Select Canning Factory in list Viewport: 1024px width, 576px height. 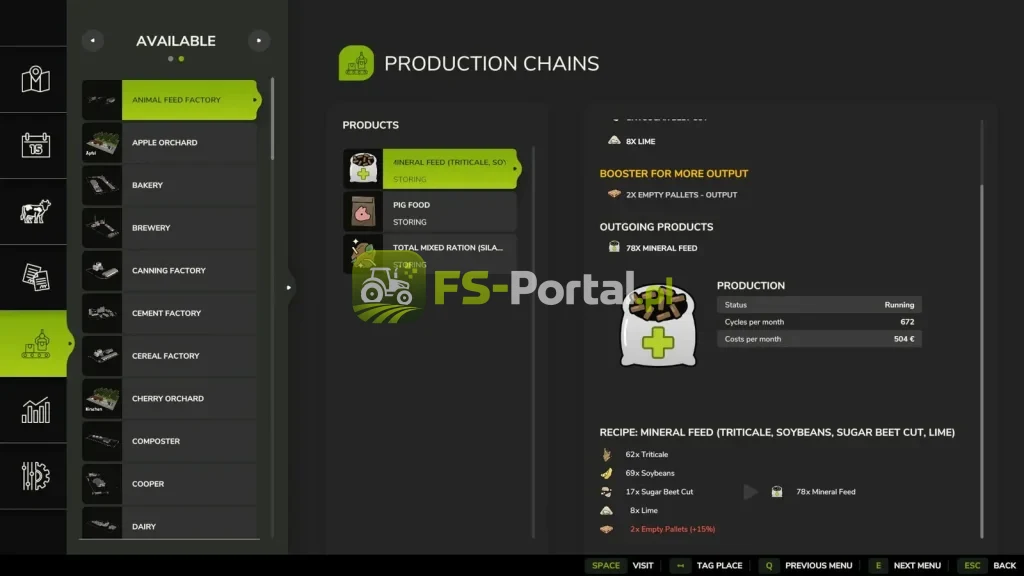coord(170,270)
